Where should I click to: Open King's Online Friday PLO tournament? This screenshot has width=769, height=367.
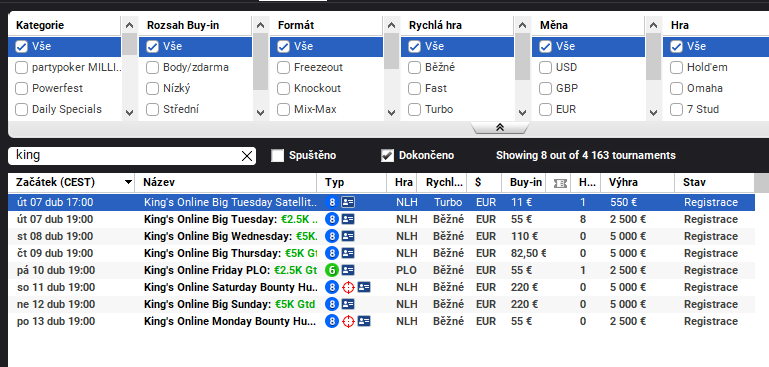point(381,270)
